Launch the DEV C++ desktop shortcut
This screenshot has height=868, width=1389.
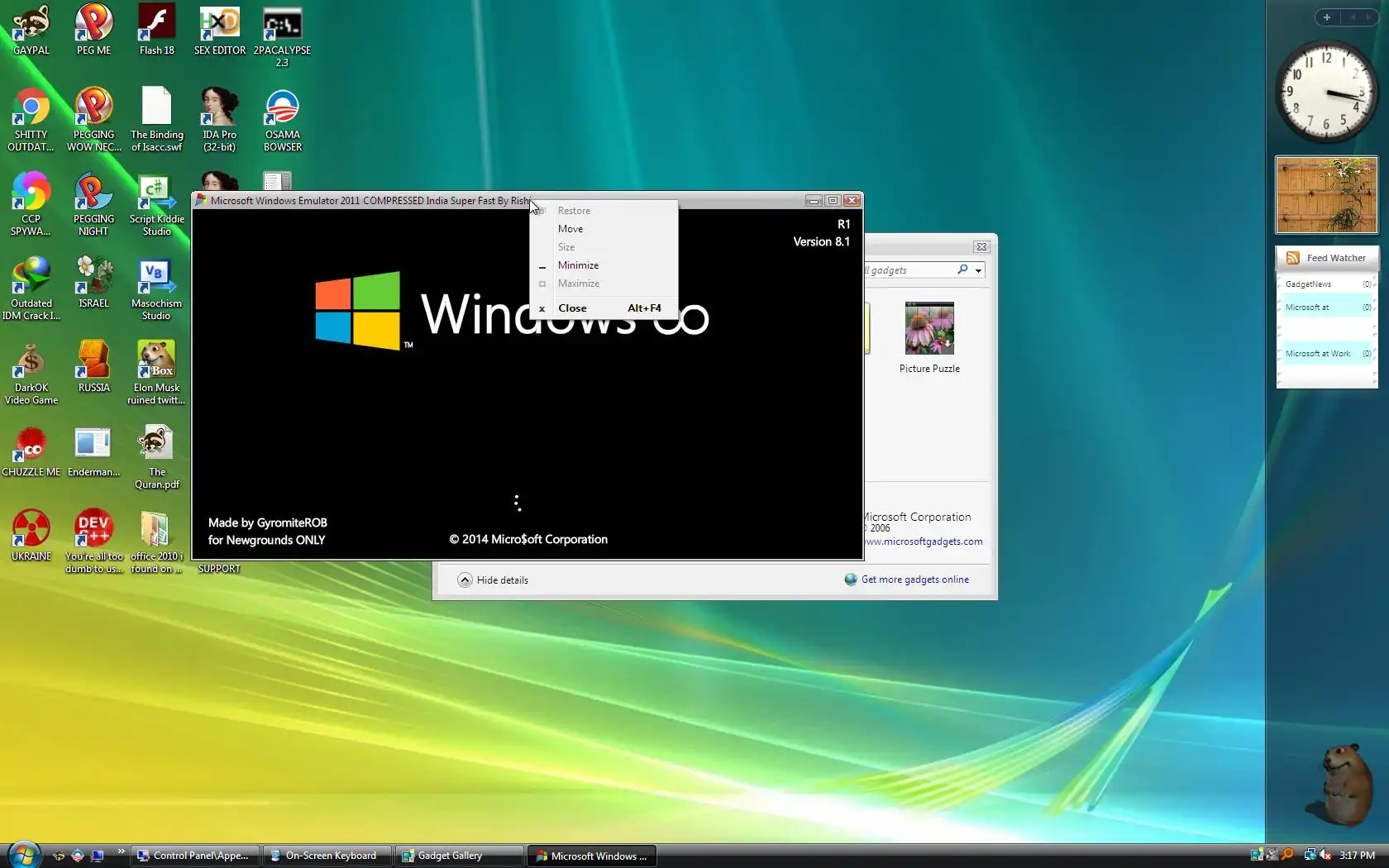point(93,541)
